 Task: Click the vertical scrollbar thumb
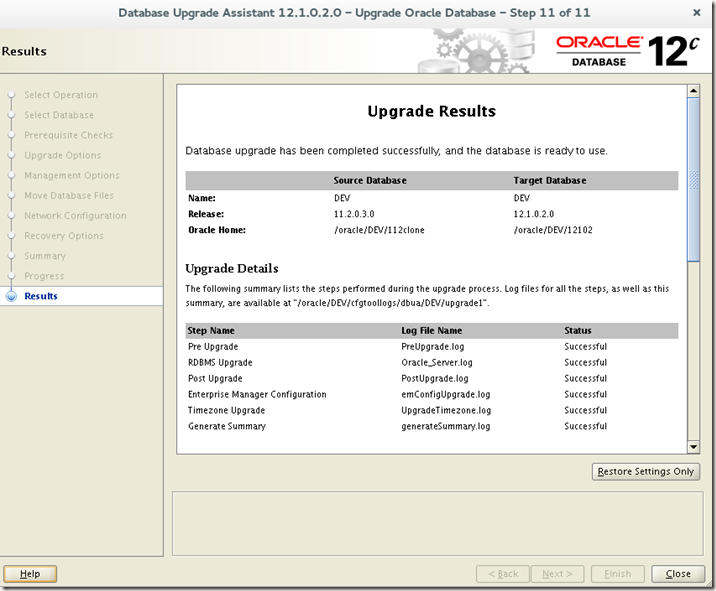point(693,179)
